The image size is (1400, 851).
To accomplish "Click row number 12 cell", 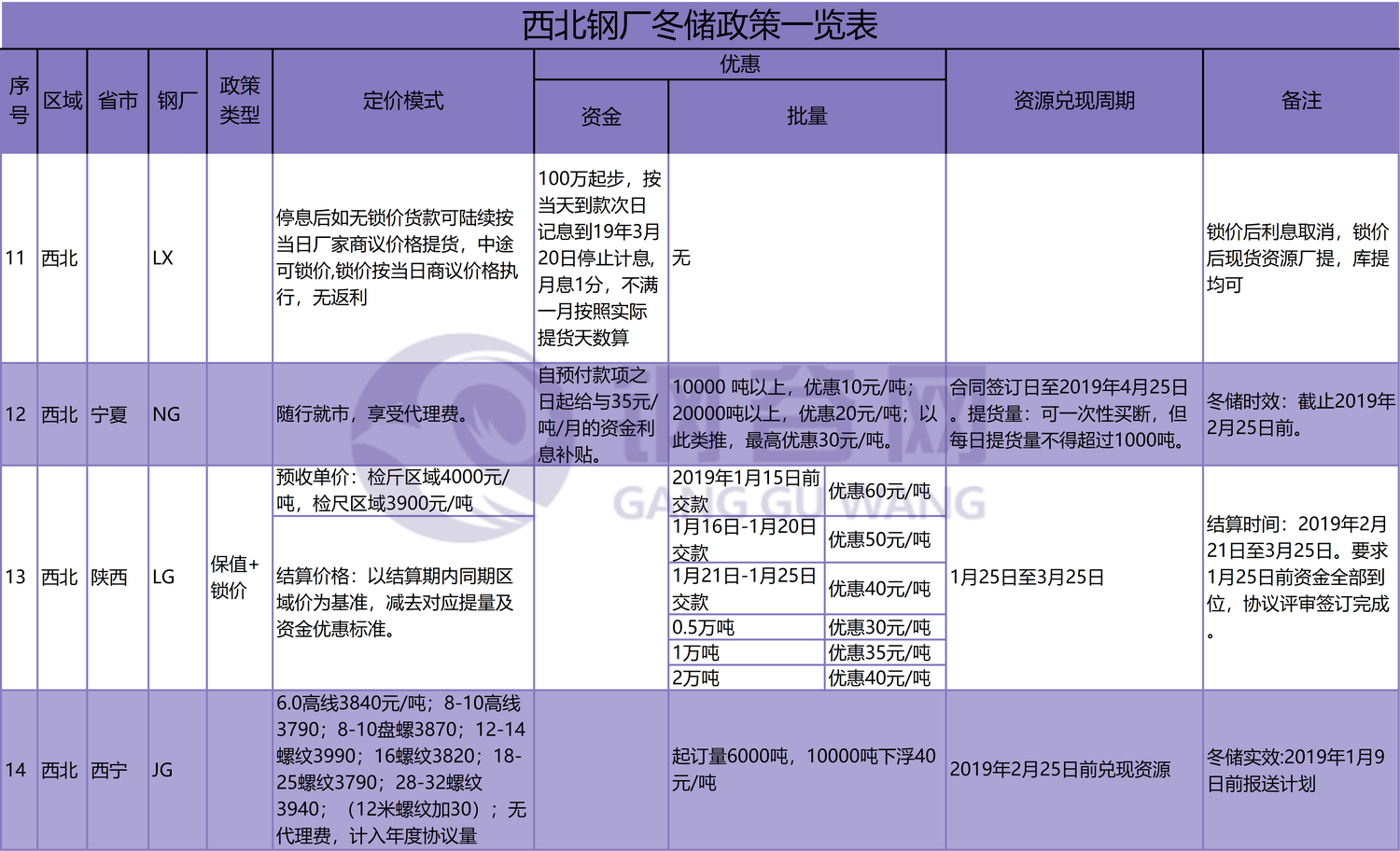I will coord(20,414).
